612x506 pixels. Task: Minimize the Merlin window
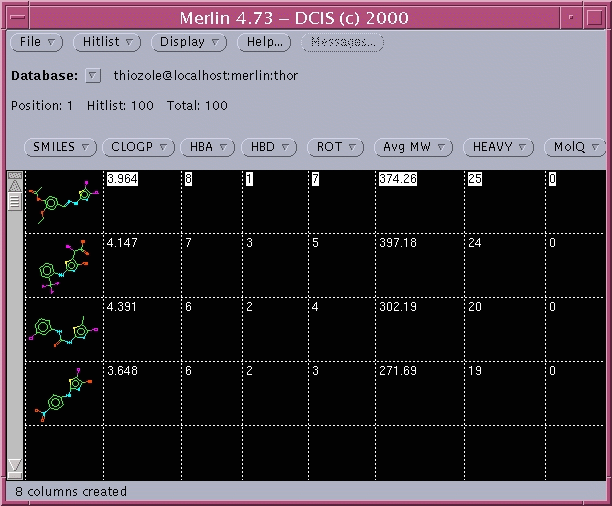571,18
